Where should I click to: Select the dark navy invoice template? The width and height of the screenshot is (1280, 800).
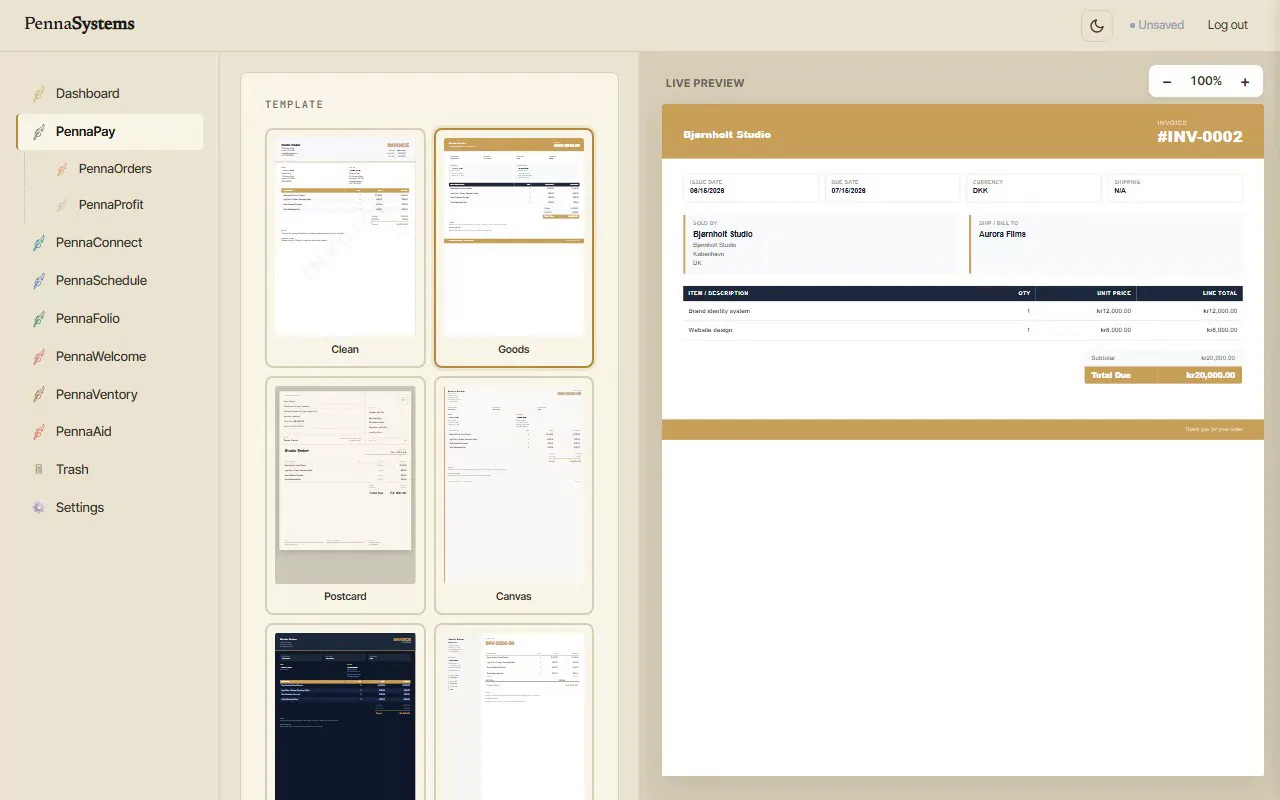(345, 712)
